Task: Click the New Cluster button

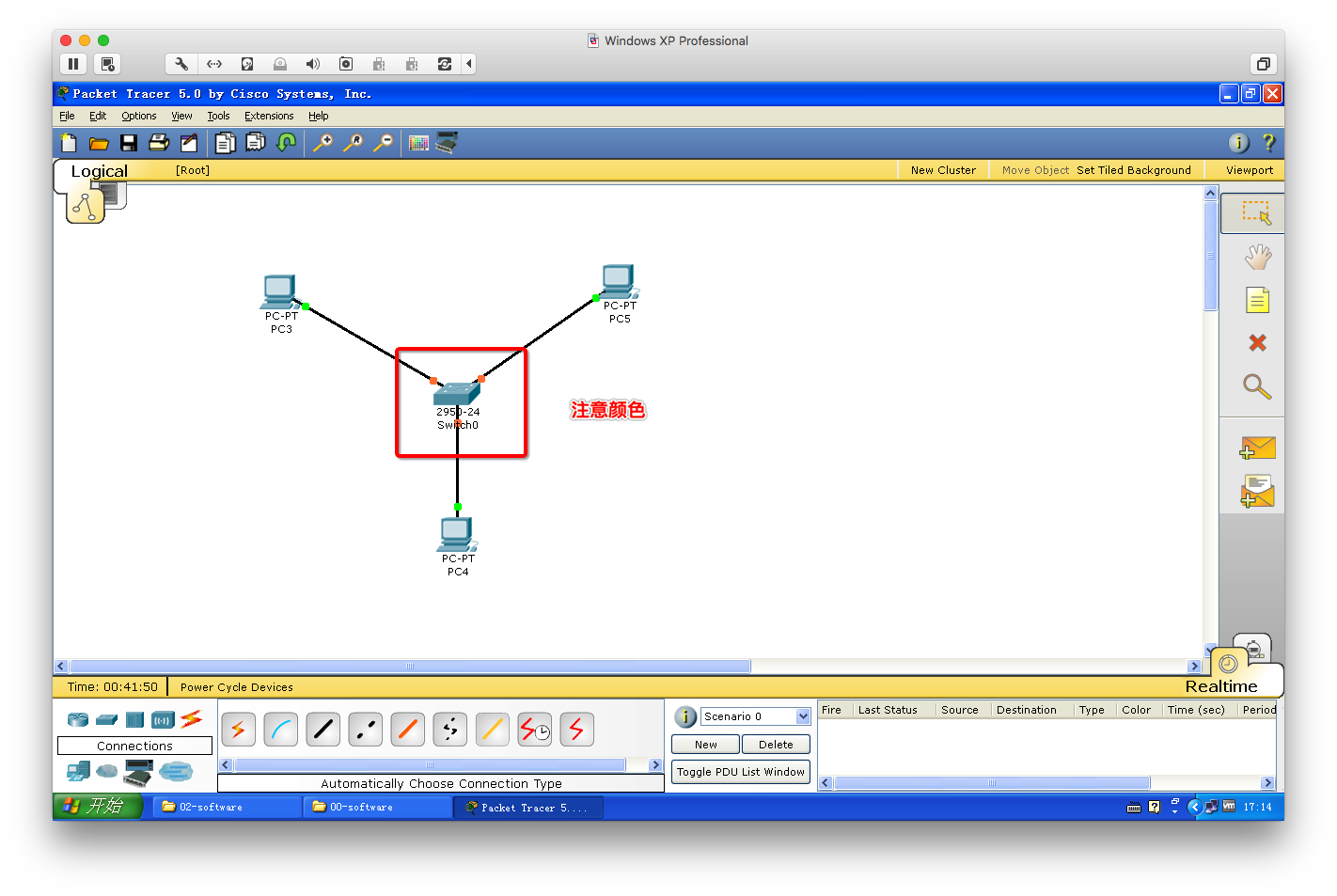Action: click(x=943, y=170)
